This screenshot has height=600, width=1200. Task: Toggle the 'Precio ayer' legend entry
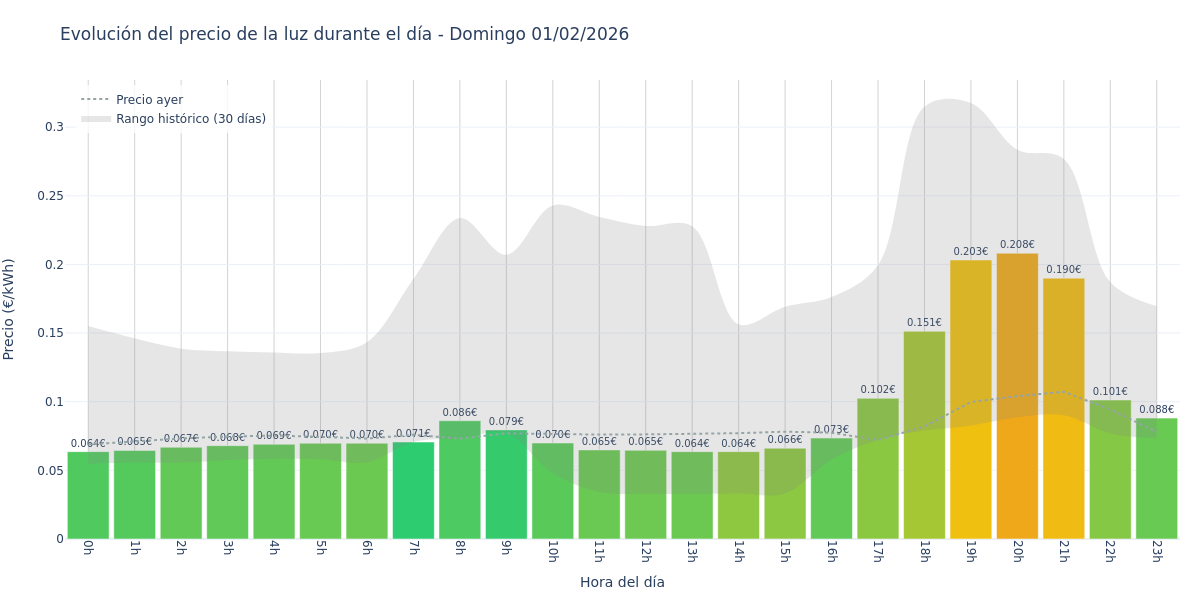pyautogui.click(x=149, y=100)
